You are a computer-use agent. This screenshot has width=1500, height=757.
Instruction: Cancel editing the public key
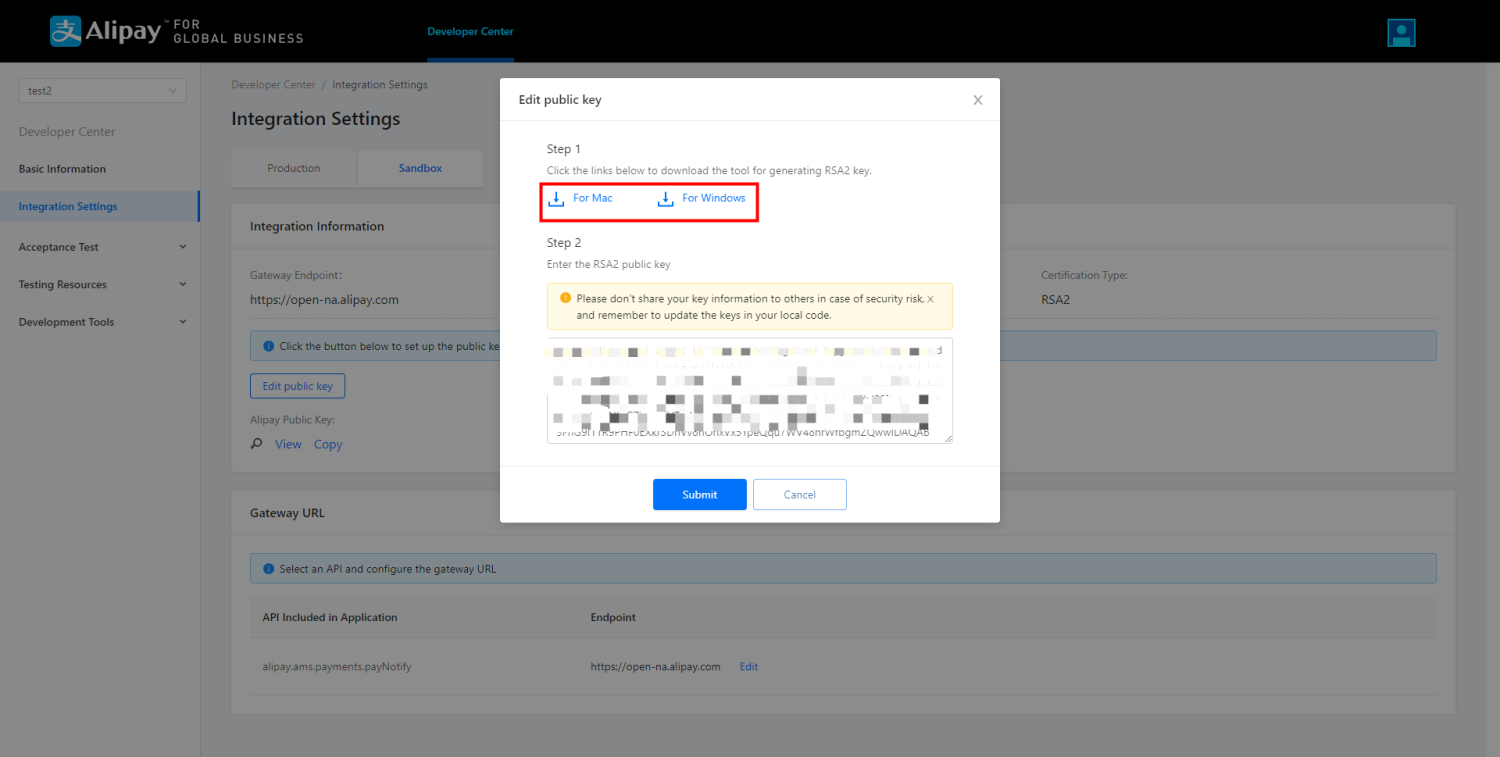(800, 495)
